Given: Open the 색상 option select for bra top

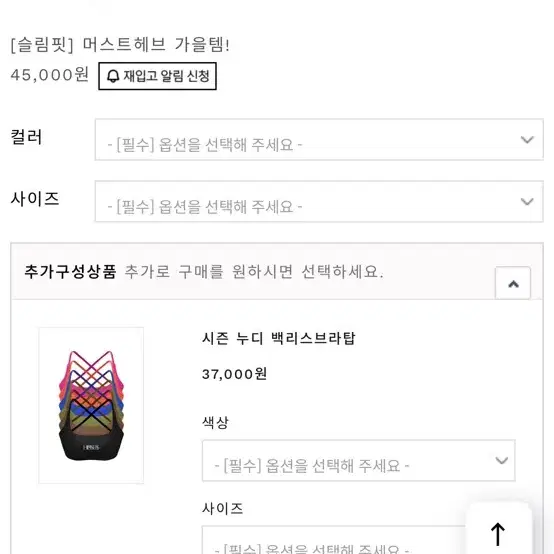Looking at the screenshot, I should coord(359,460).
